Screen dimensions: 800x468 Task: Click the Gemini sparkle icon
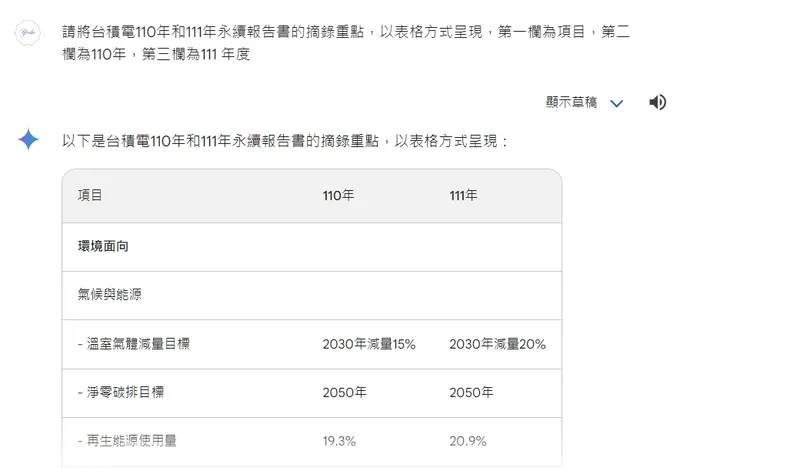tap(28, 140)
